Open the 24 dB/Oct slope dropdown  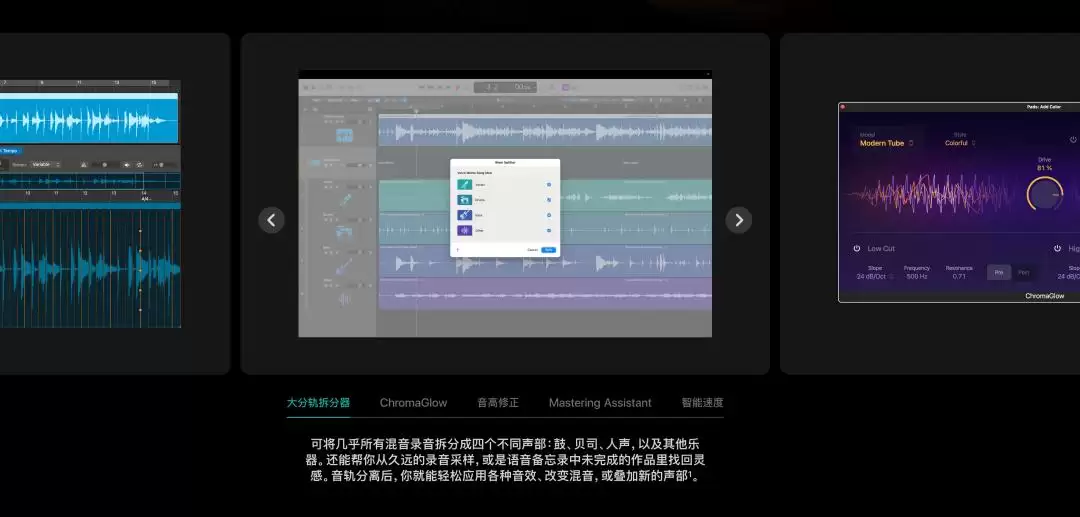pyautogui.click(x=875, y=276)
